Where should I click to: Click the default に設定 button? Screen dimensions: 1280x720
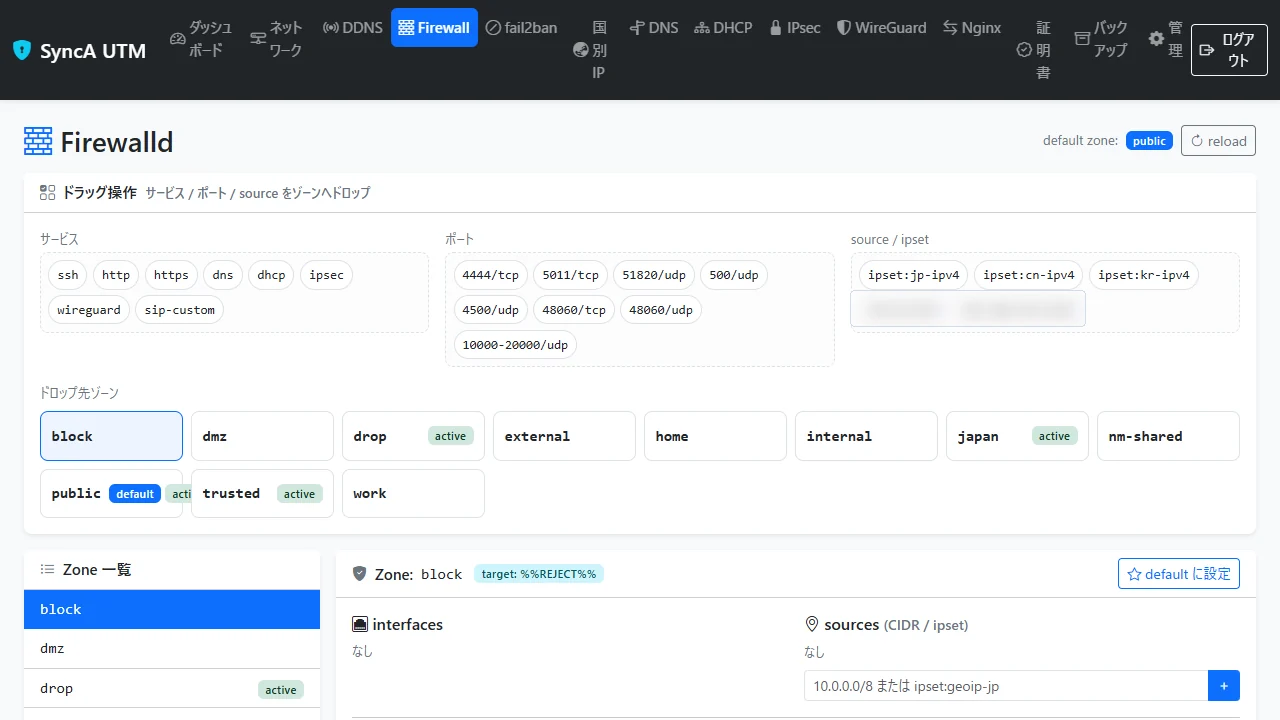click(1179, 574)
